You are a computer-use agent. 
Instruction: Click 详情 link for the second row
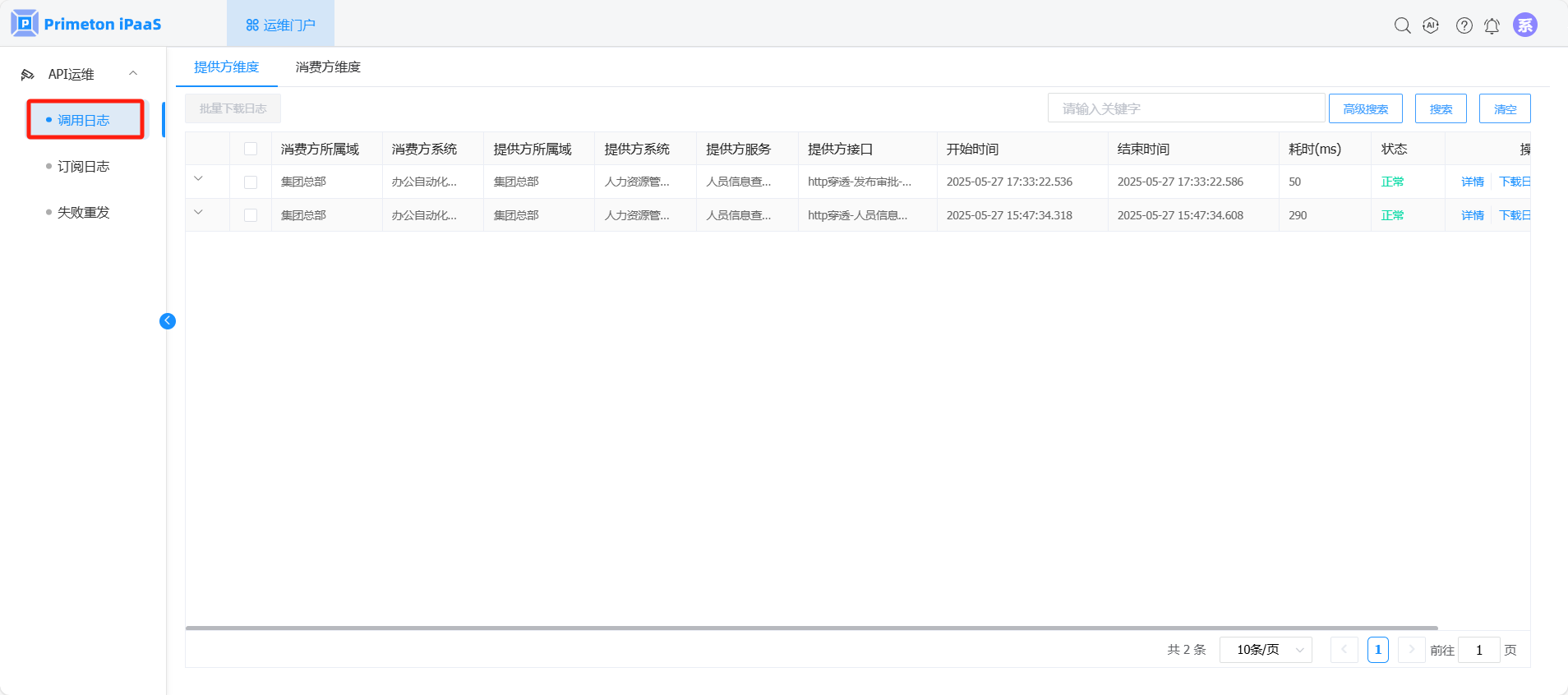(1472, 215)
